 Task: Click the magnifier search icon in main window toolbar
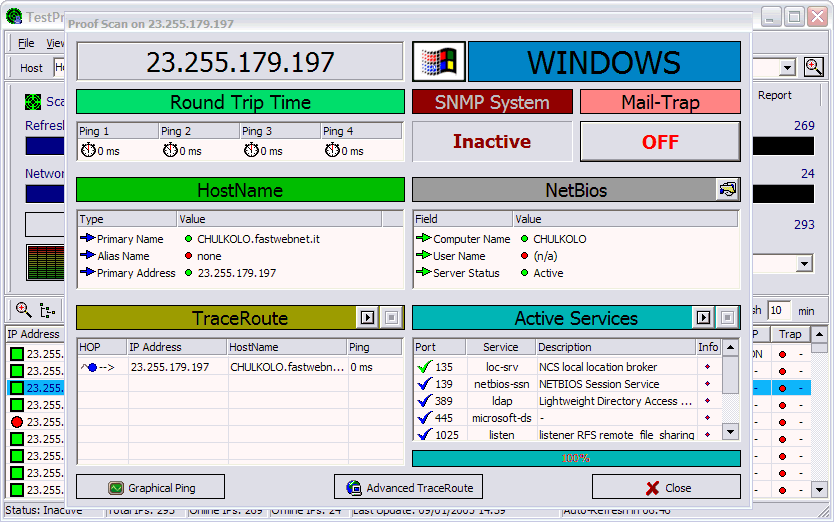click(x=813, y=67)
